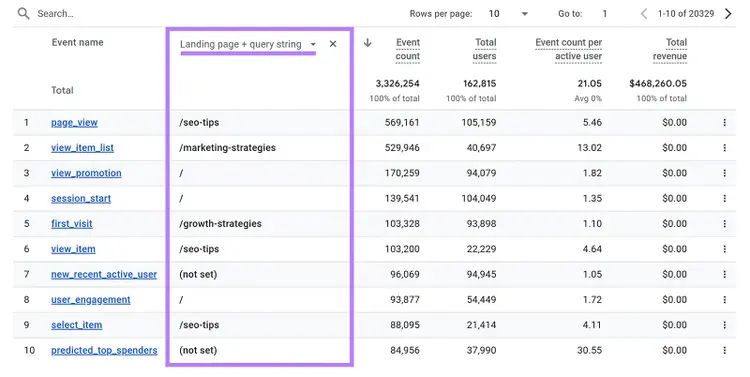This screenshot has height=377, width=750.
Task: Open the page_view event link
Action: coord(74,122)
